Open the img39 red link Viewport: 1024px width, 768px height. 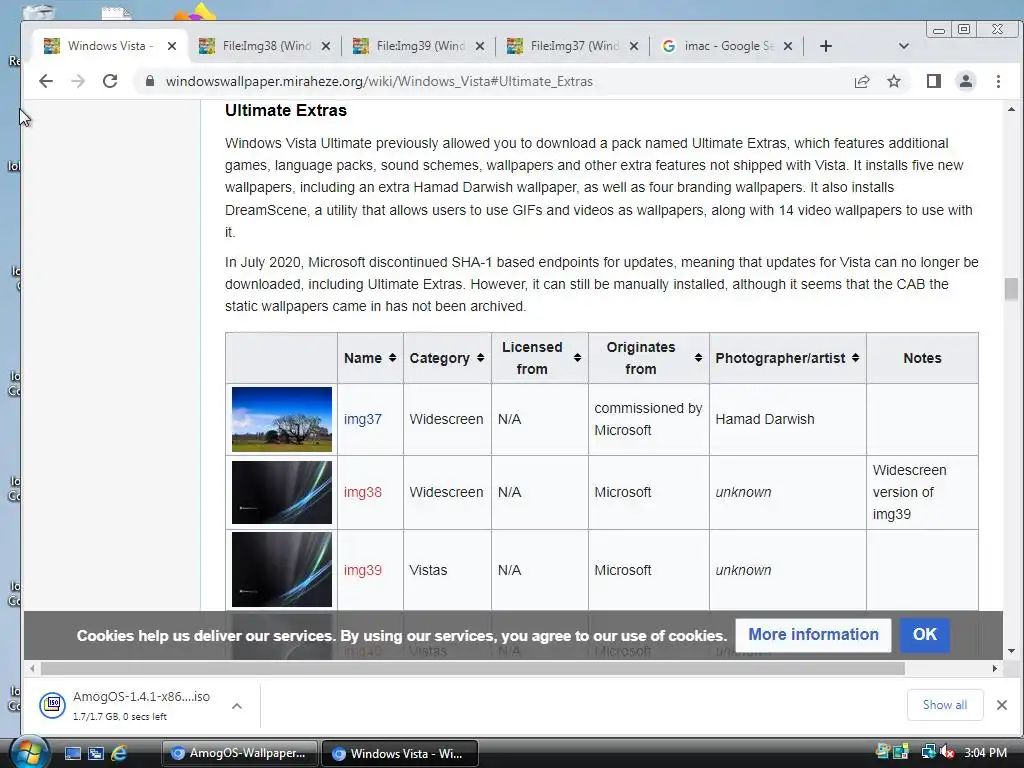point(362,570)
